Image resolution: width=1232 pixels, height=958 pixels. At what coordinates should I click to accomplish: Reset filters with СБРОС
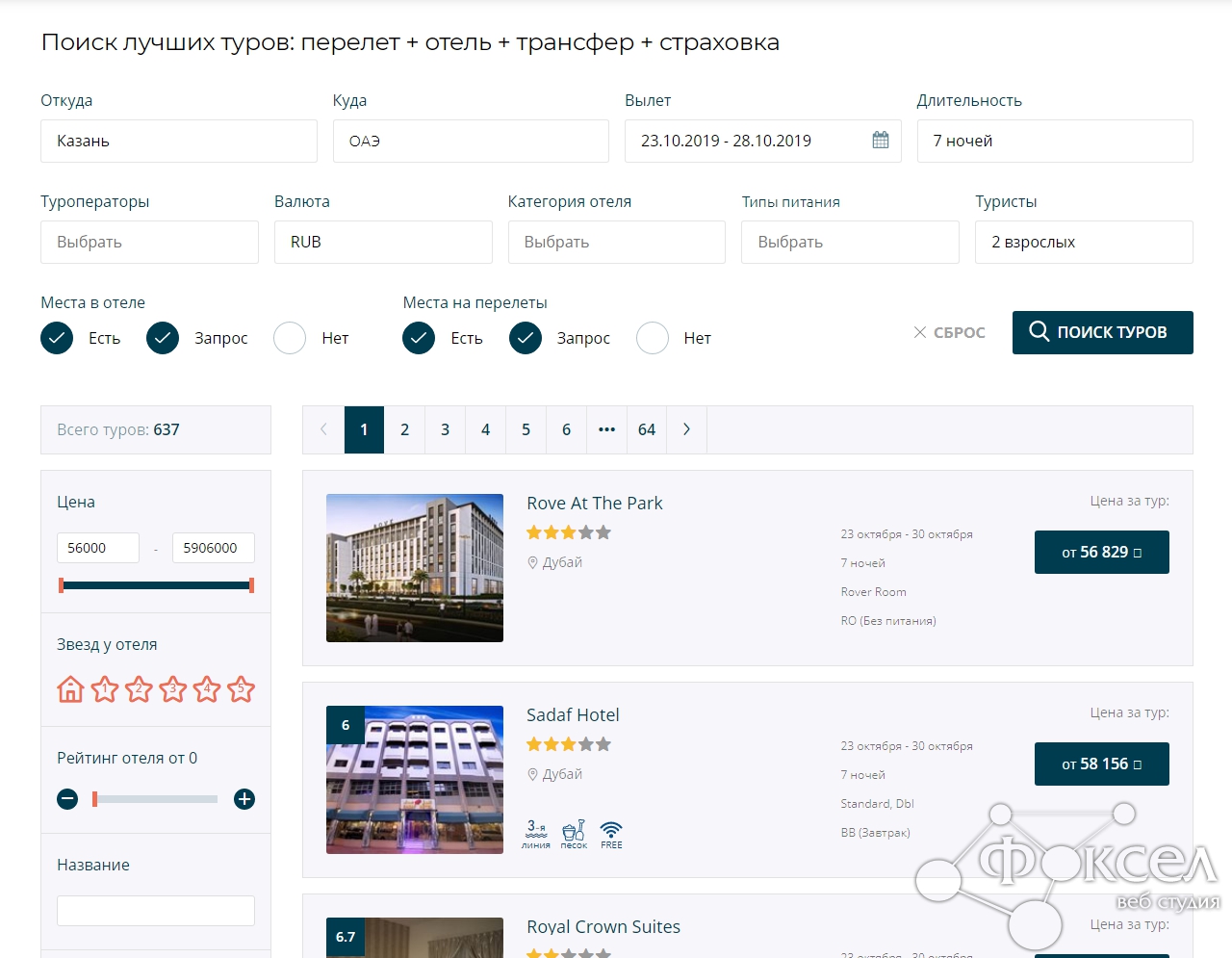coord(949,332)
